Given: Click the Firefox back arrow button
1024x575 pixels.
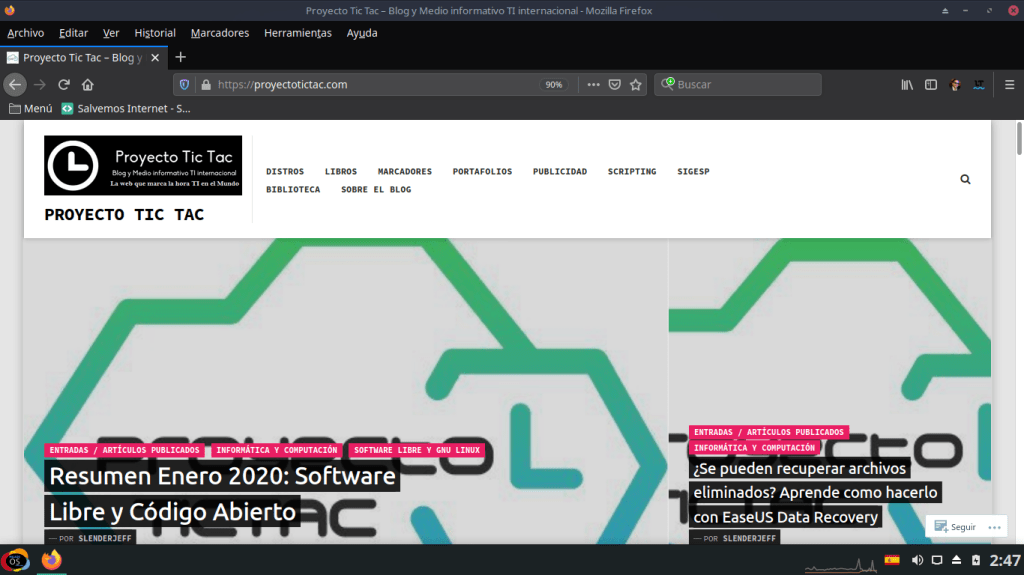Looking at the screenshot, I should pyautogui.click(x=15, y=85).
